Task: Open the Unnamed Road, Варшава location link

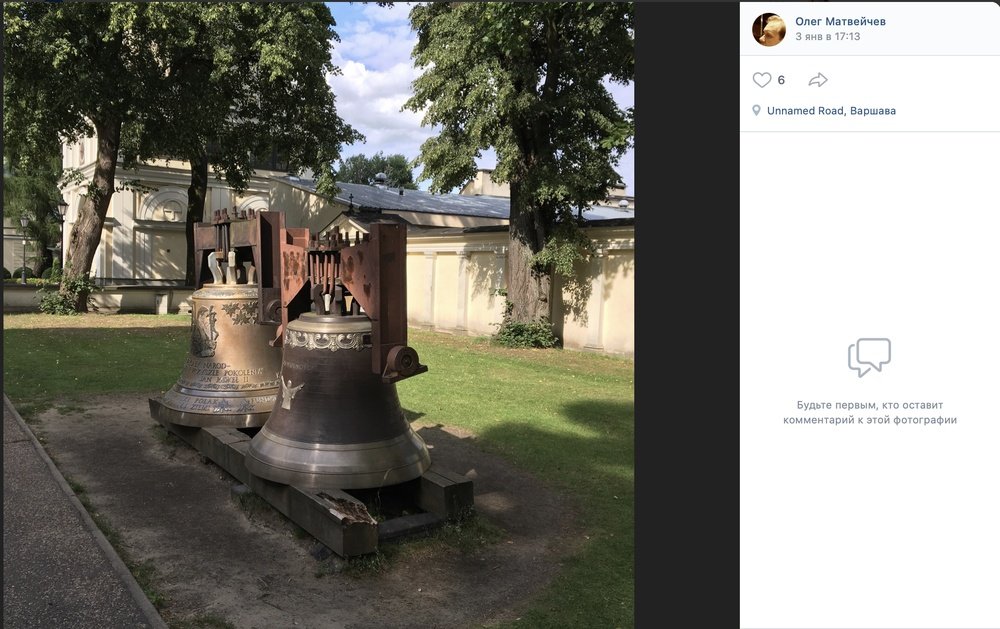Action: click(x=831, y=110)
